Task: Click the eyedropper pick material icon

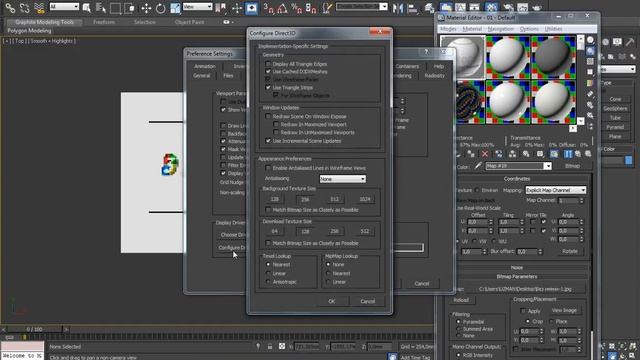Action: coord(478,166)
